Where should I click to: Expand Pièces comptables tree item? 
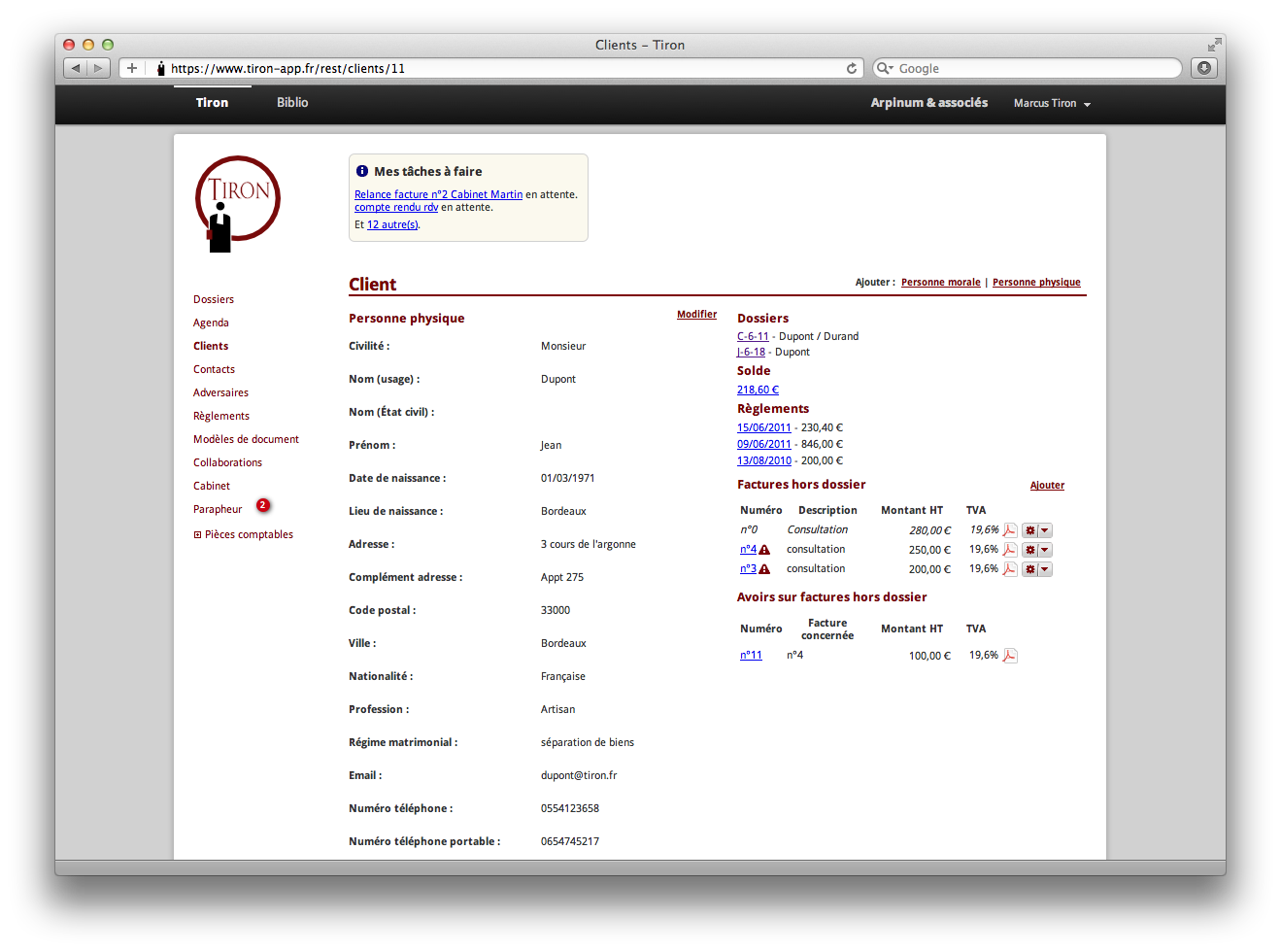click(197, 534)
